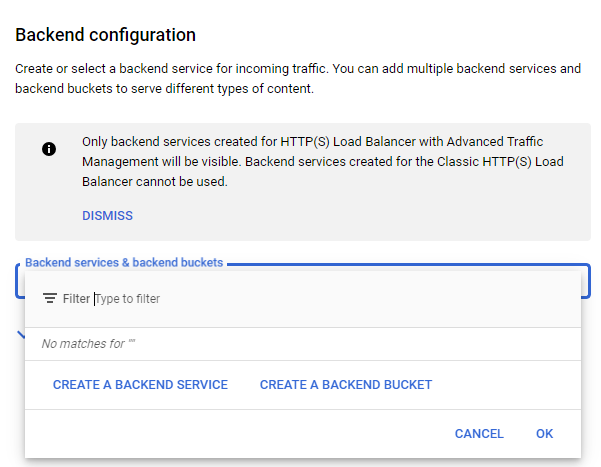Cancel the backend selection popup

click(479, 434)
